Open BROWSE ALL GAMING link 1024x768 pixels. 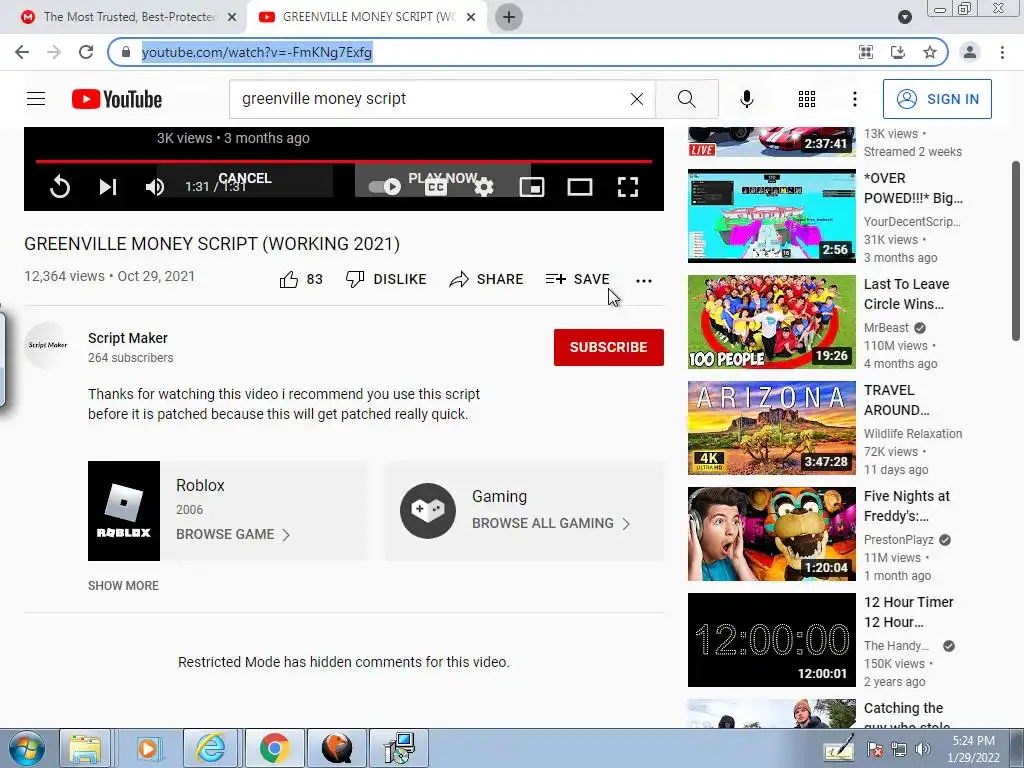click(x=551, y=524)
